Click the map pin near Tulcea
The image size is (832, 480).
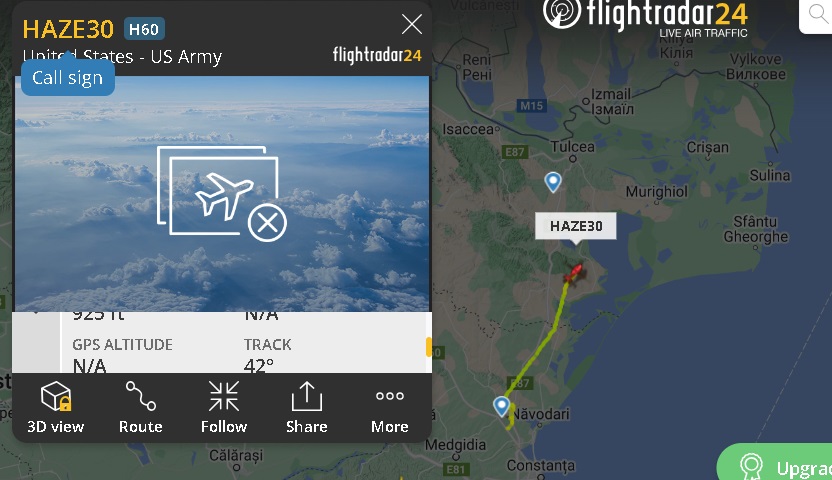click(553, 182)
